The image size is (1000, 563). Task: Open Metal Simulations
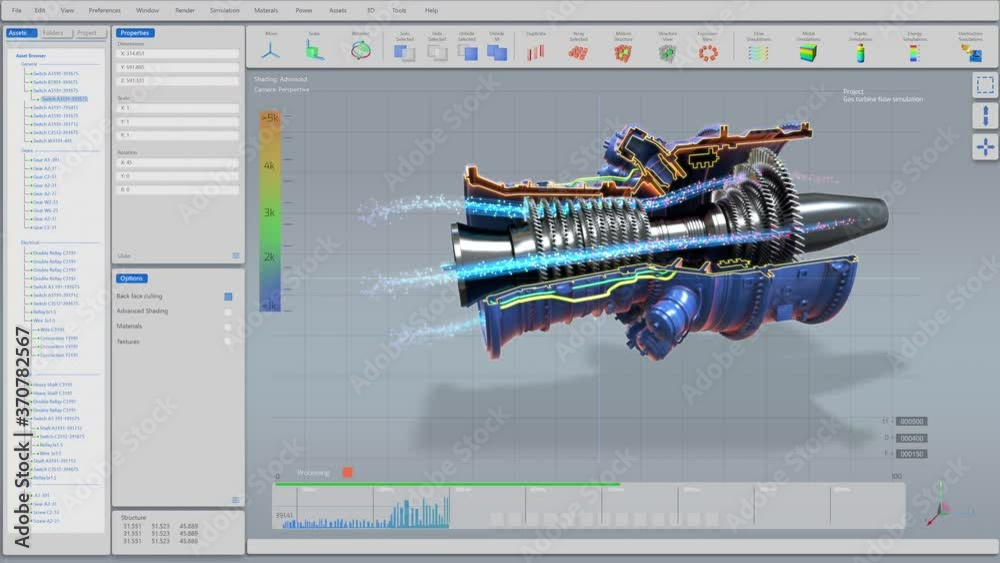808,53
